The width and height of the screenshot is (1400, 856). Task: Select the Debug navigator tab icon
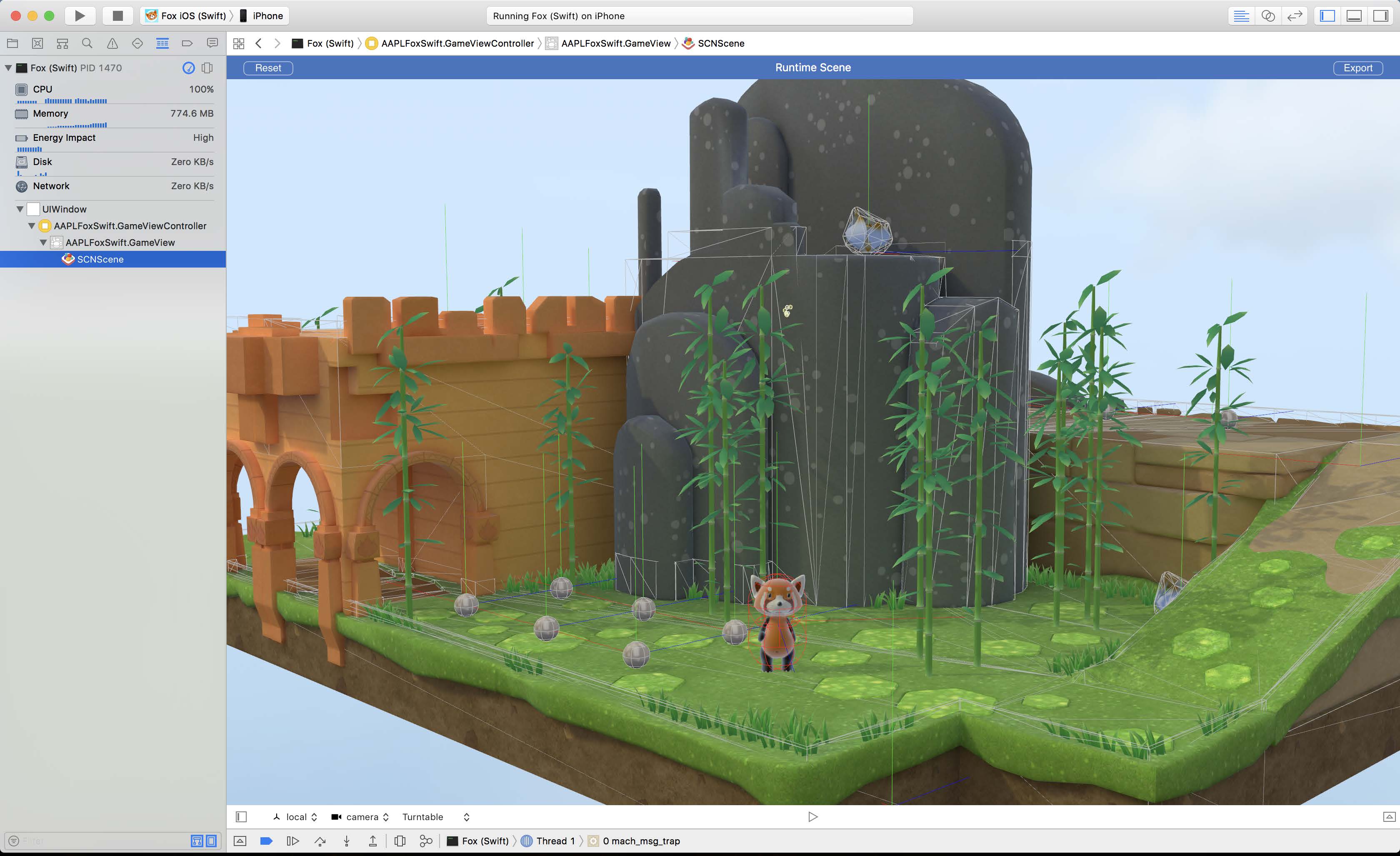(162, 43)
